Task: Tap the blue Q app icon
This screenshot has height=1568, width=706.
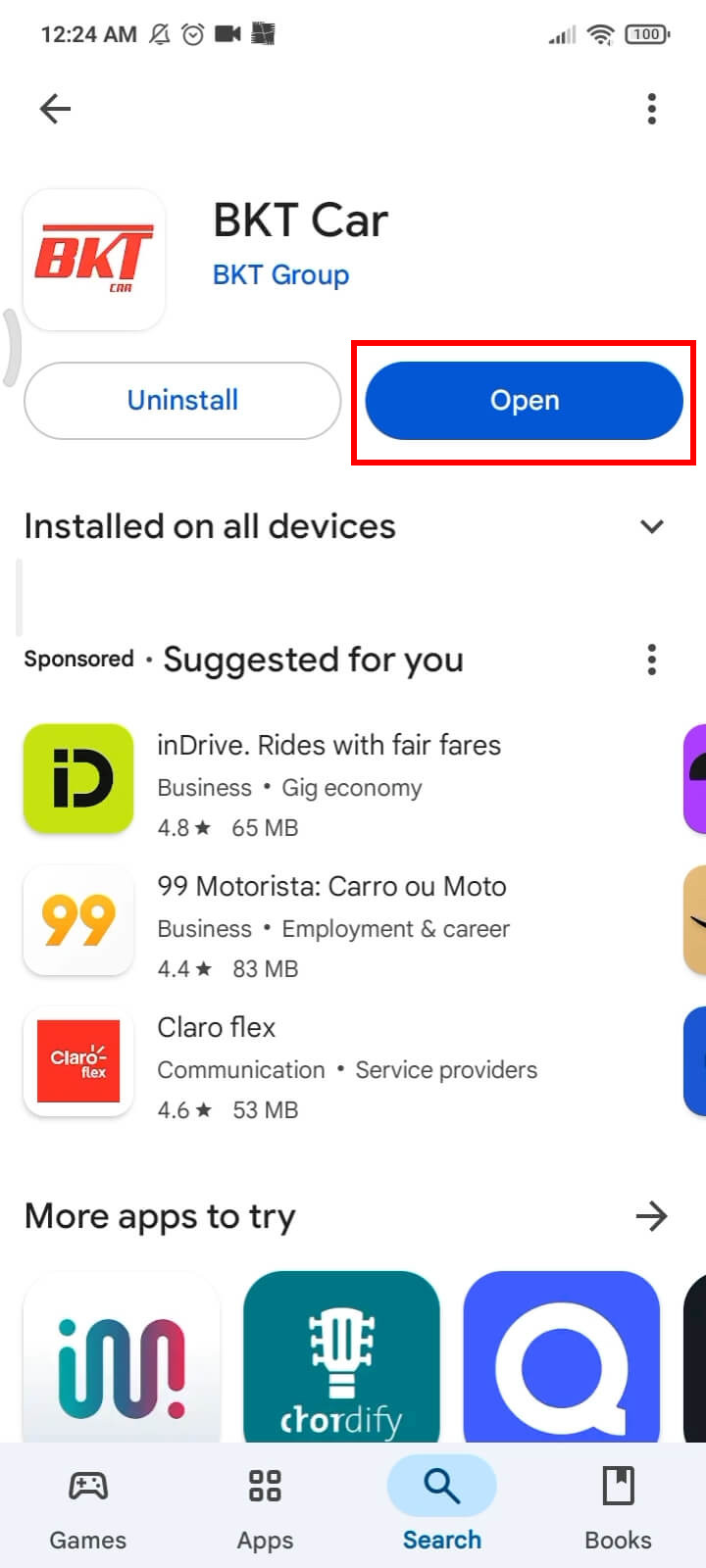Action: point(561,1357)
